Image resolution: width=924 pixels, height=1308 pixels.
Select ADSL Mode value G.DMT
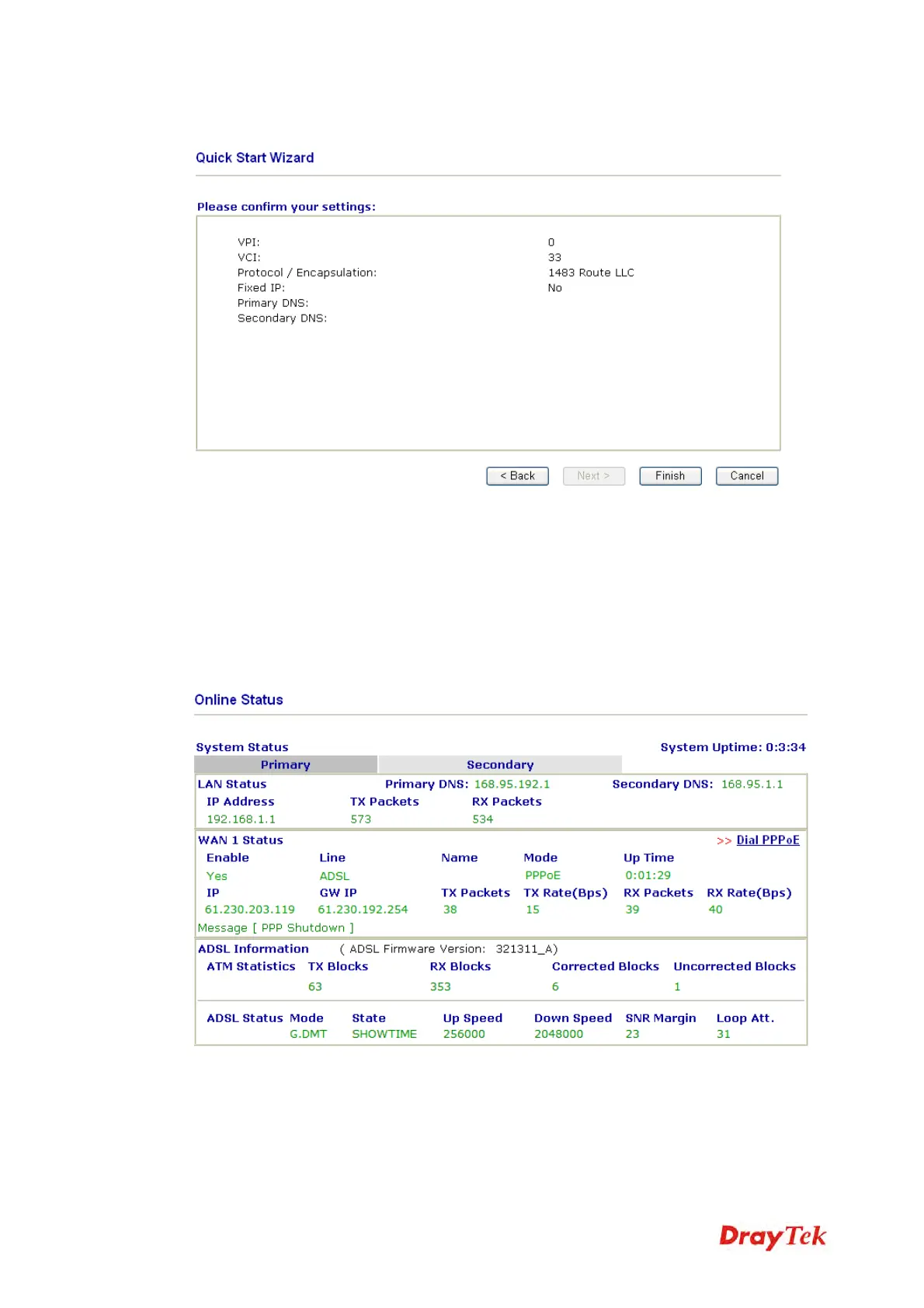[308, 1034]
